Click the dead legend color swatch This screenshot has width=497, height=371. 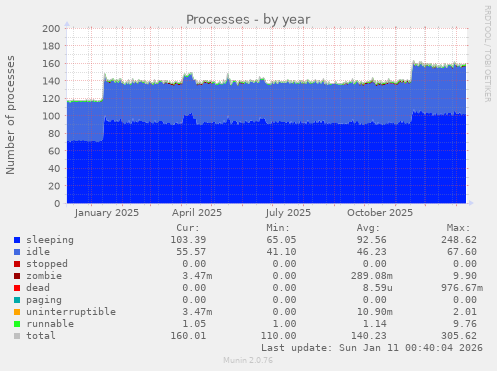(x=17, y=288)
